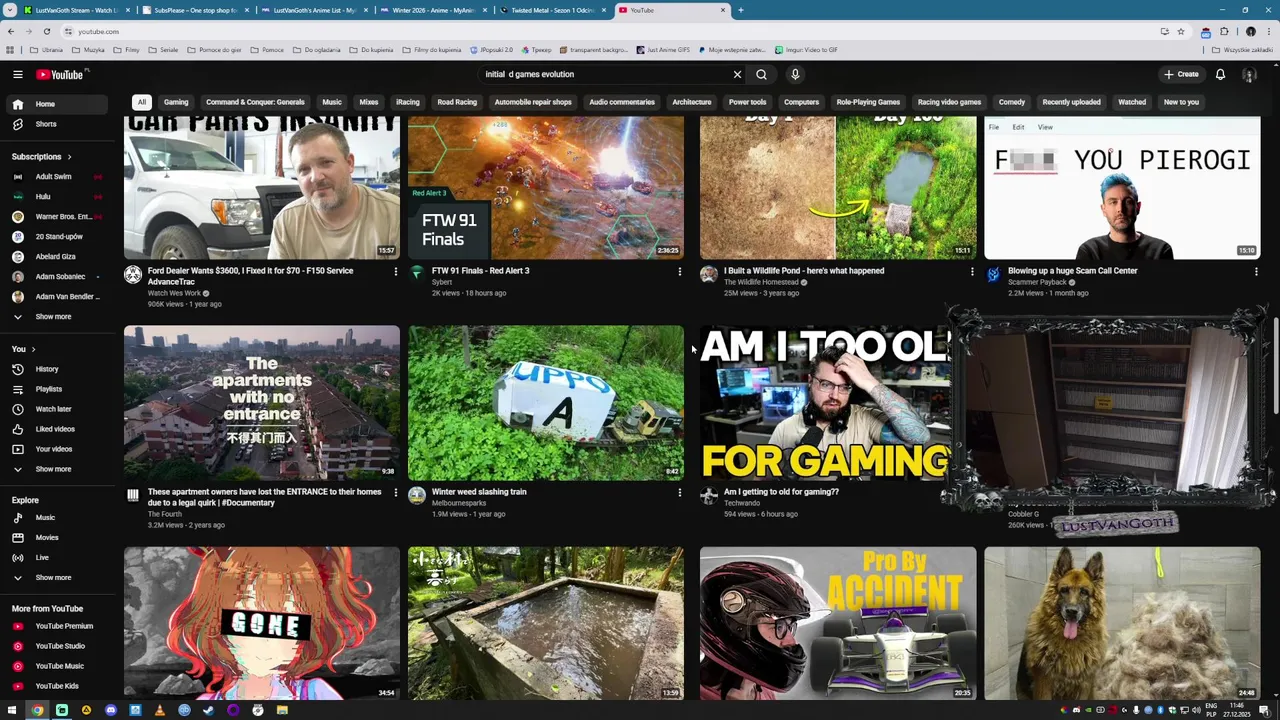The height and width of the screenshot is (720, 1280).
Task: Select the Road Racing filter chip
Action: (457, 102)
